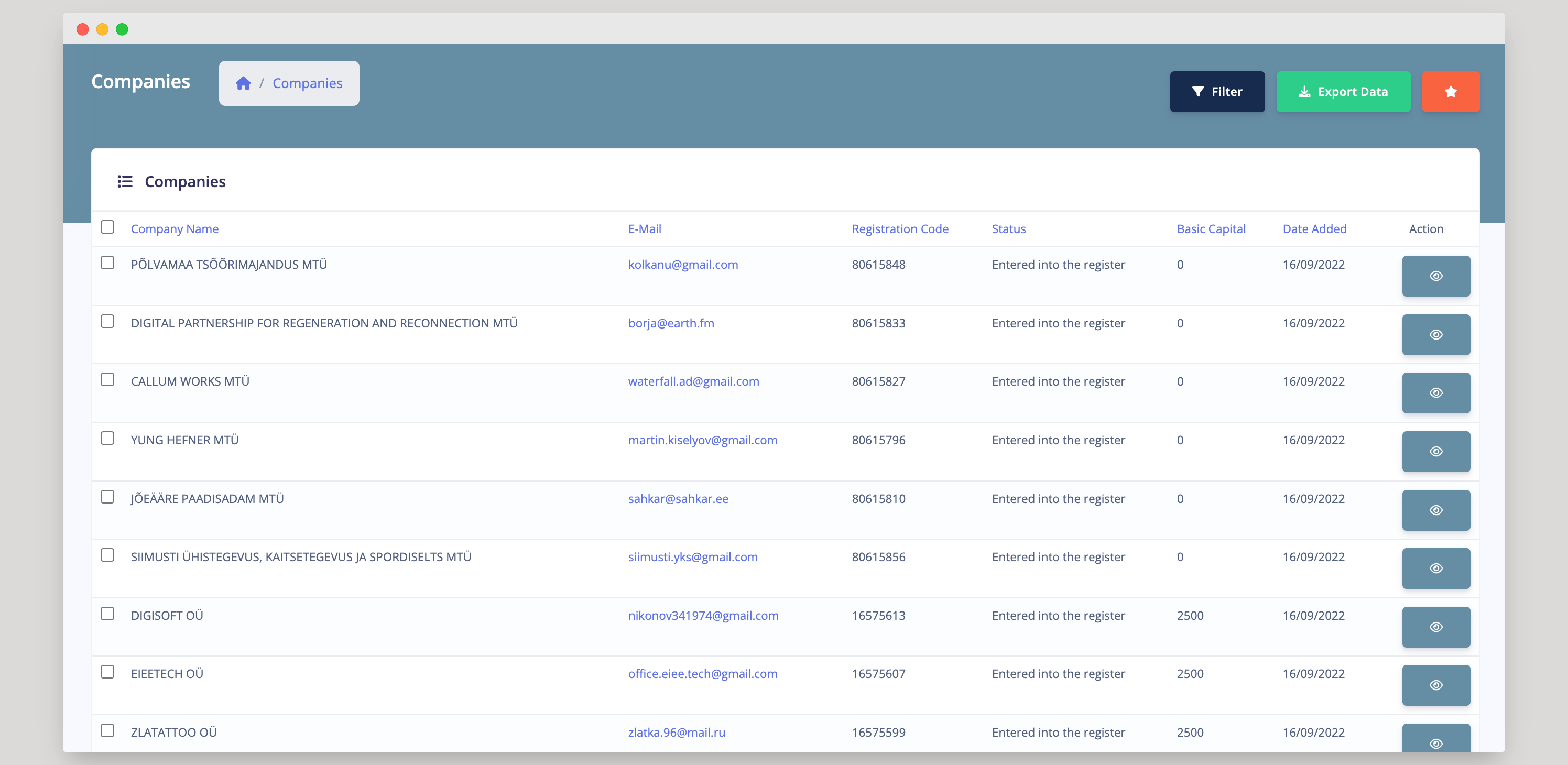
Task: Sort by E-Mail column header
Action: 645,229
